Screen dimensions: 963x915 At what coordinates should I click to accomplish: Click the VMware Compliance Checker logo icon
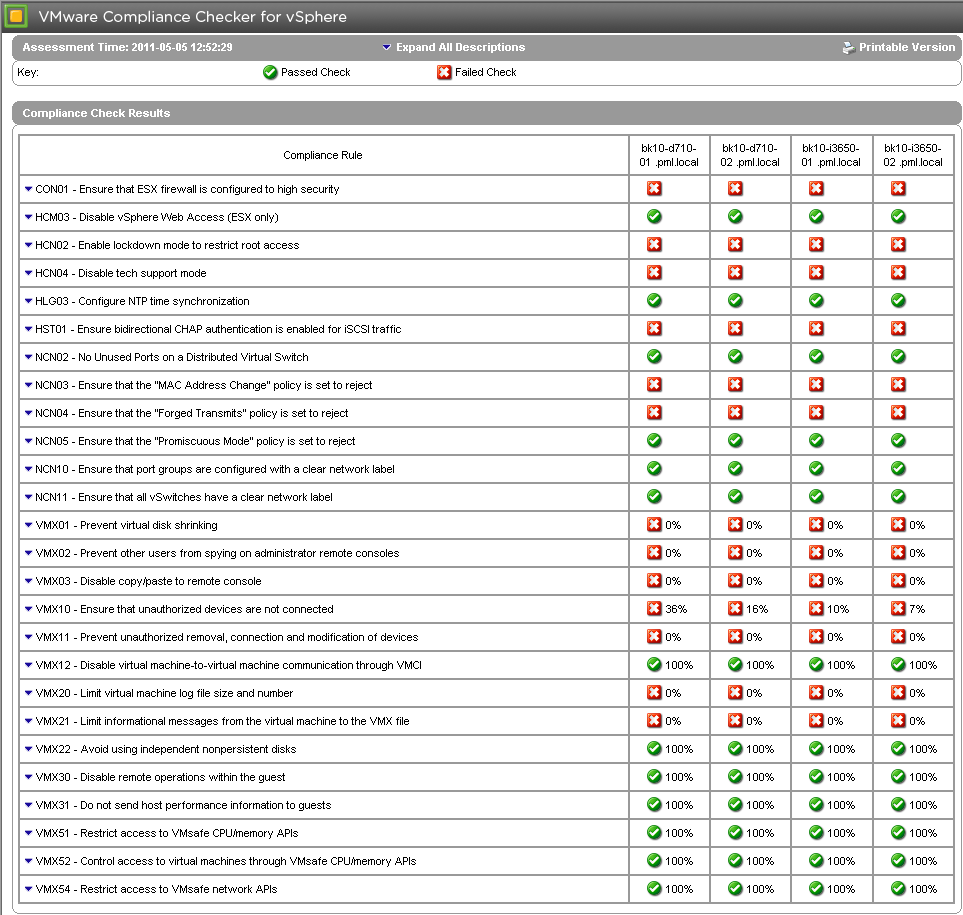point(15,16)
